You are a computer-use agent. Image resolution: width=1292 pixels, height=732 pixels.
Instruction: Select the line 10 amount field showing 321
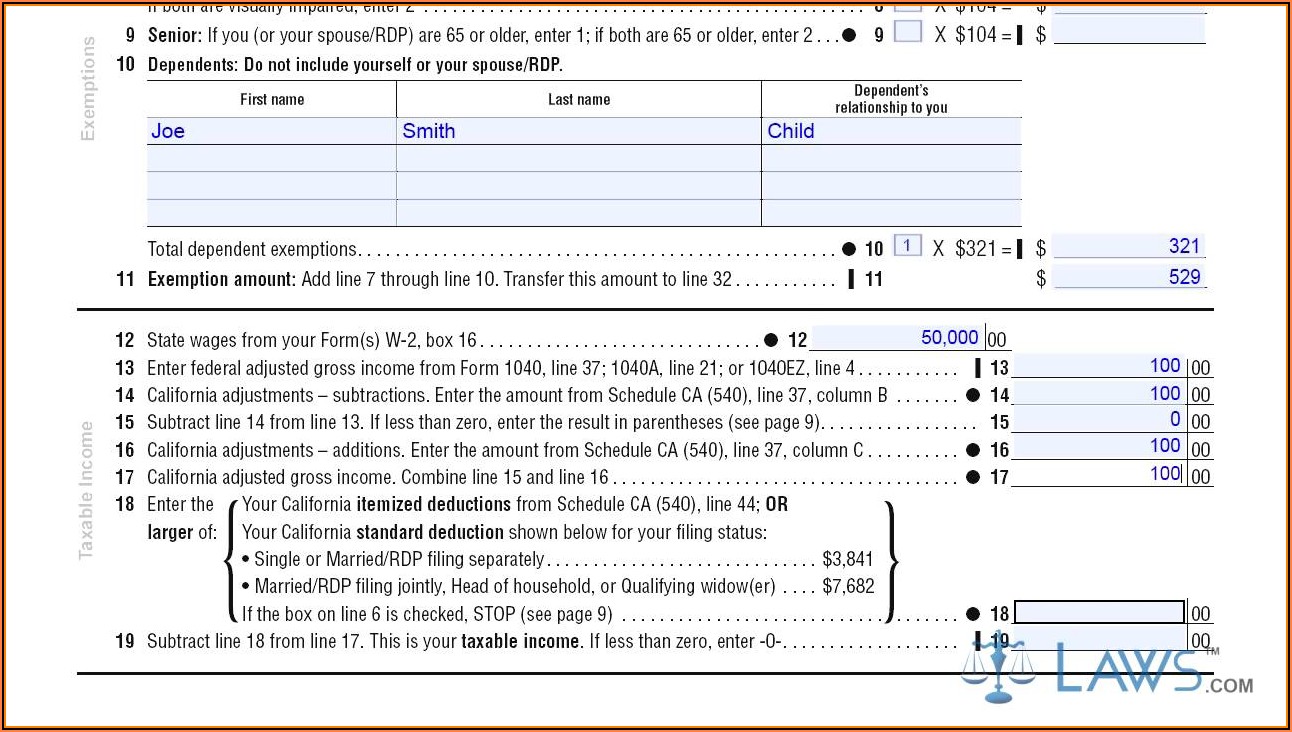click(1129, 247)
